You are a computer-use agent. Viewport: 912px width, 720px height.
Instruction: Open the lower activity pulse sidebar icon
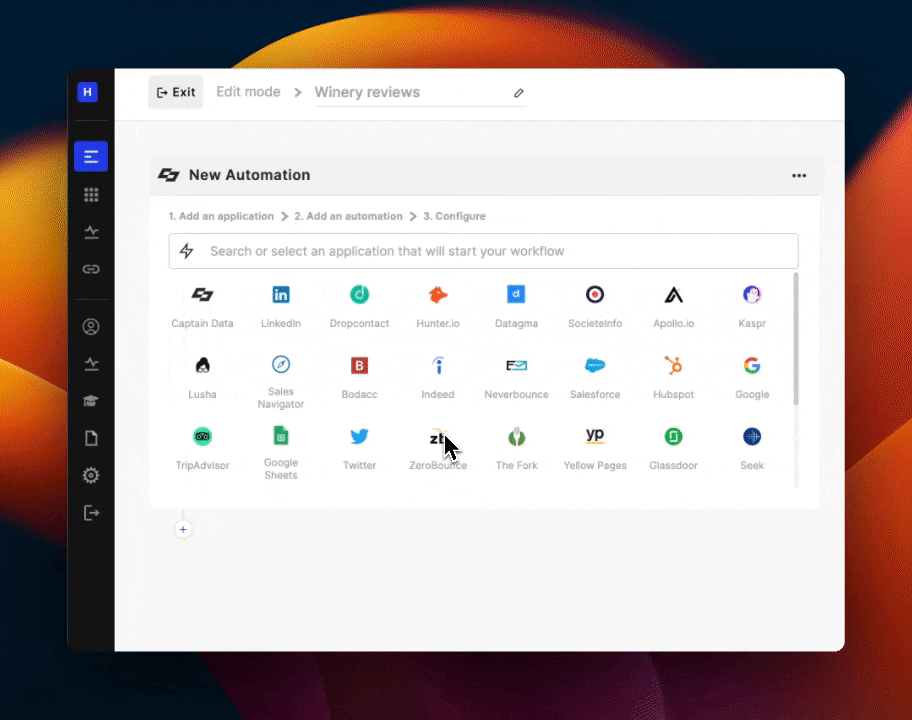(x=91, y=364)
